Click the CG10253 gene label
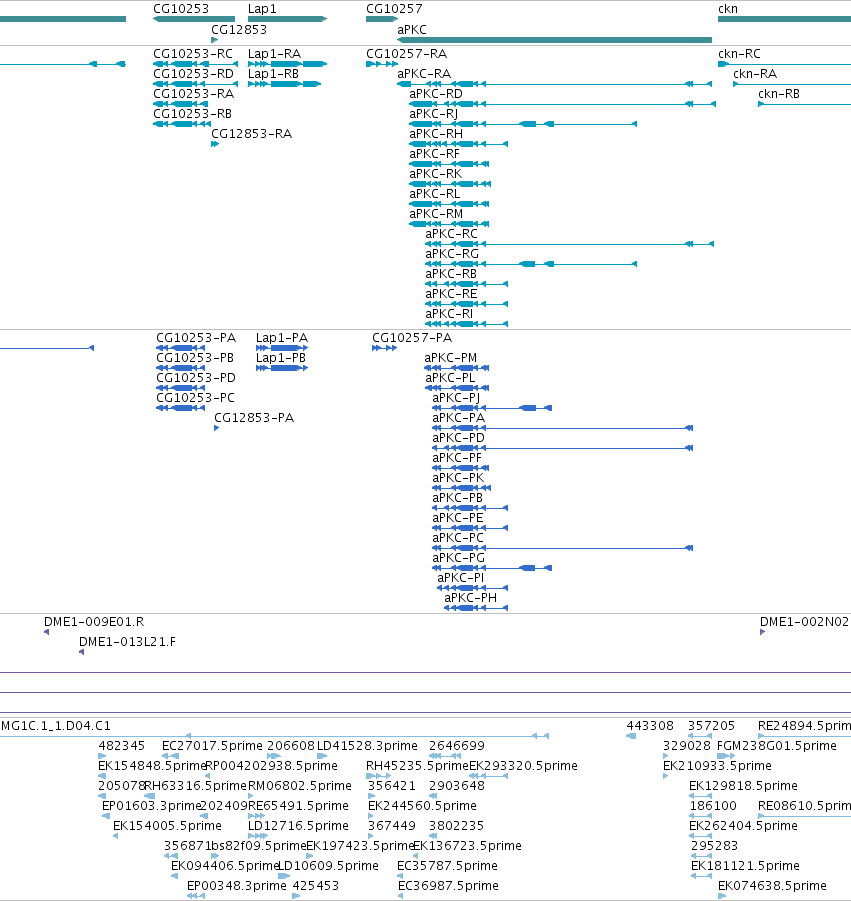The width and height of the screenshot is (851, 901). 181,9
